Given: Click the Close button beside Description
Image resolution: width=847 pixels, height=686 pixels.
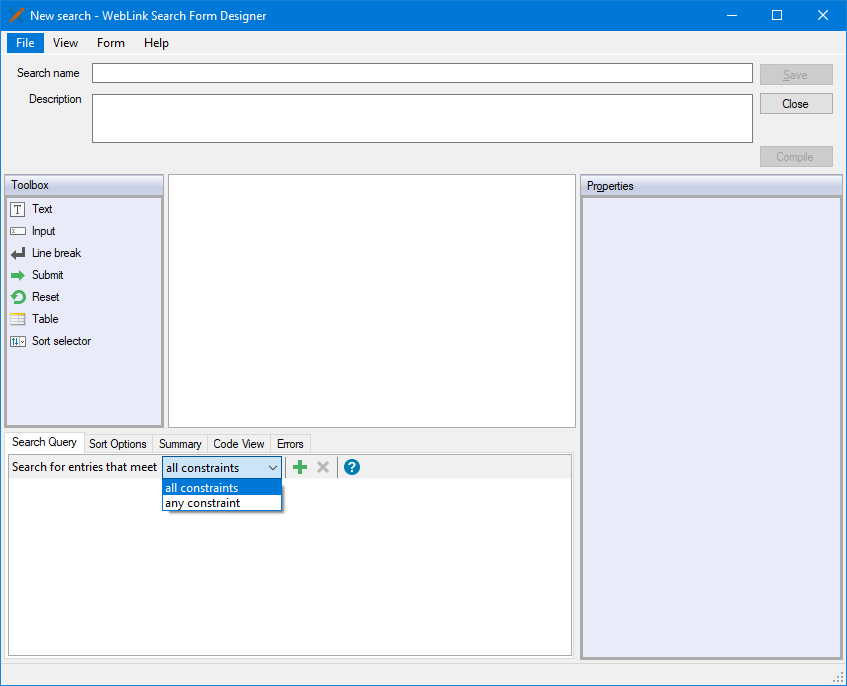Looking at the screenshot, I should tap(796, 104).
